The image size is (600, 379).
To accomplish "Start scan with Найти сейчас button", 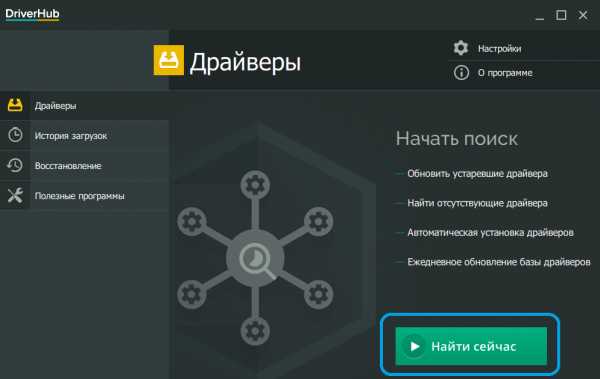I will 471,346.
